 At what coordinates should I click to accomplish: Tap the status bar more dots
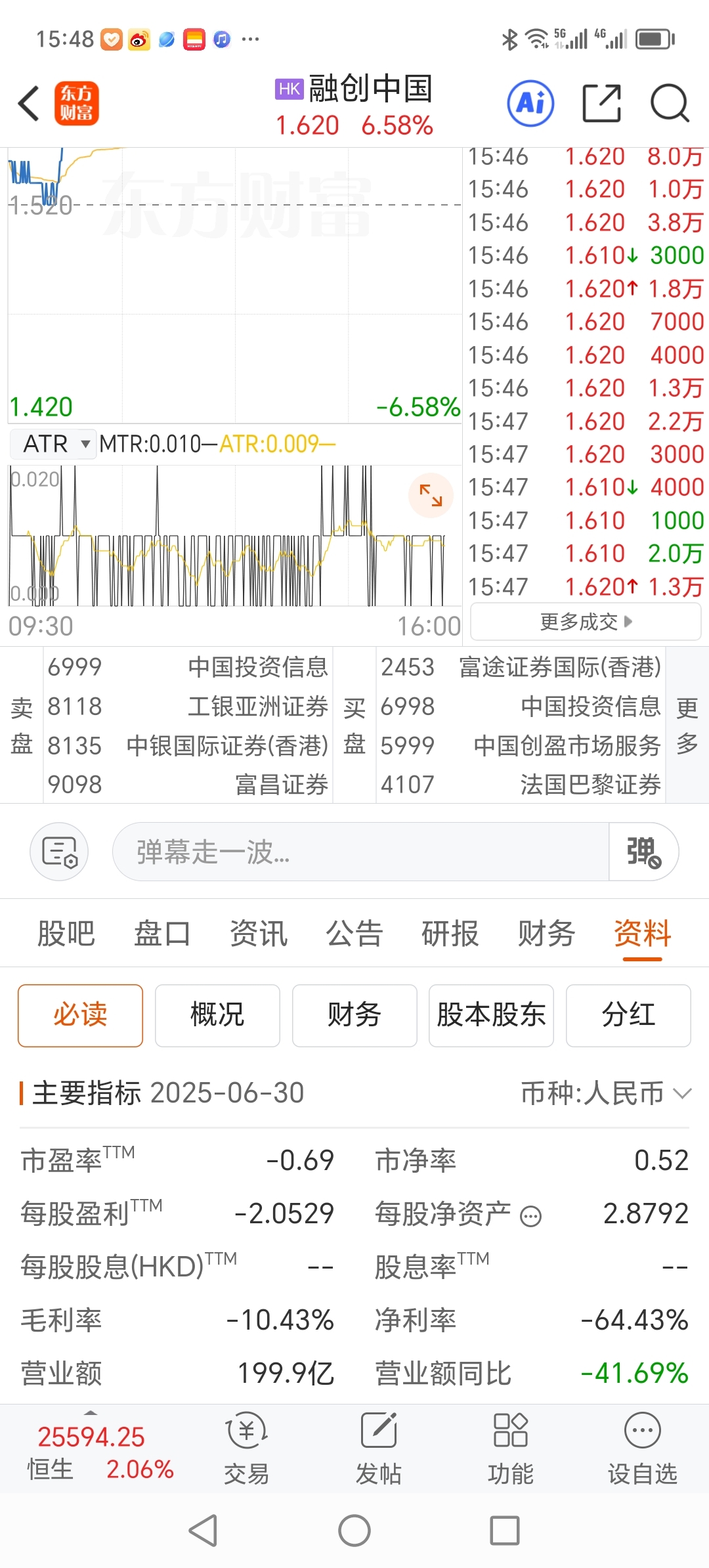(250, 39)
